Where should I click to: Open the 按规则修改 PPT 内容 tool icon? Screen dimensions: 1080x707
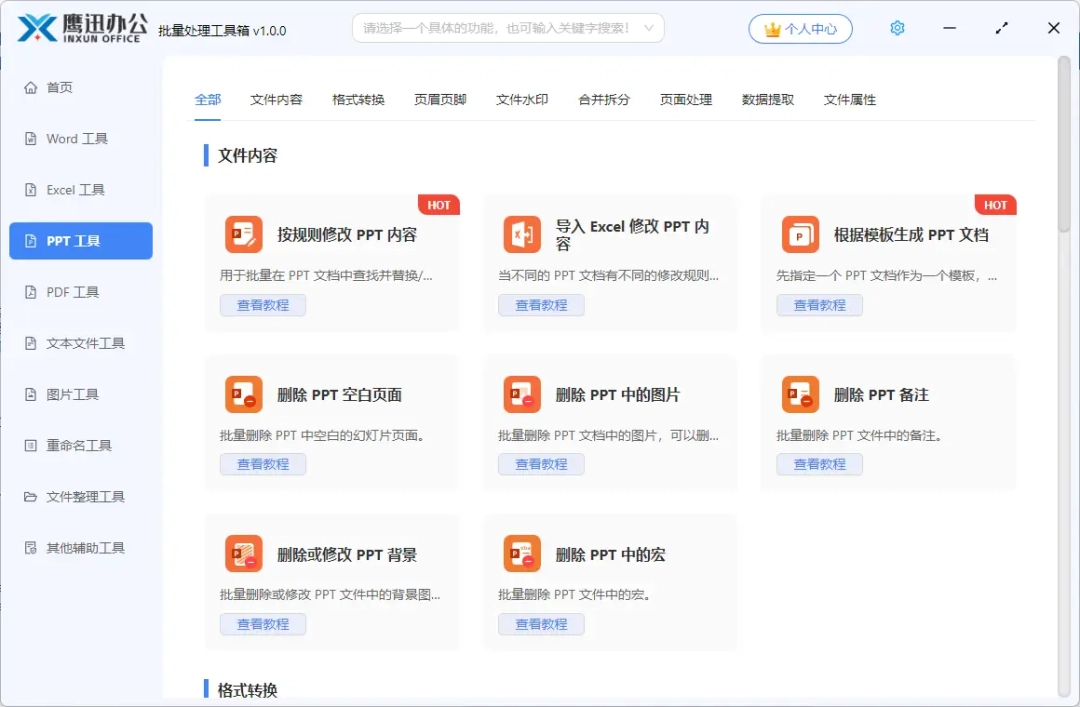point(243,233)
